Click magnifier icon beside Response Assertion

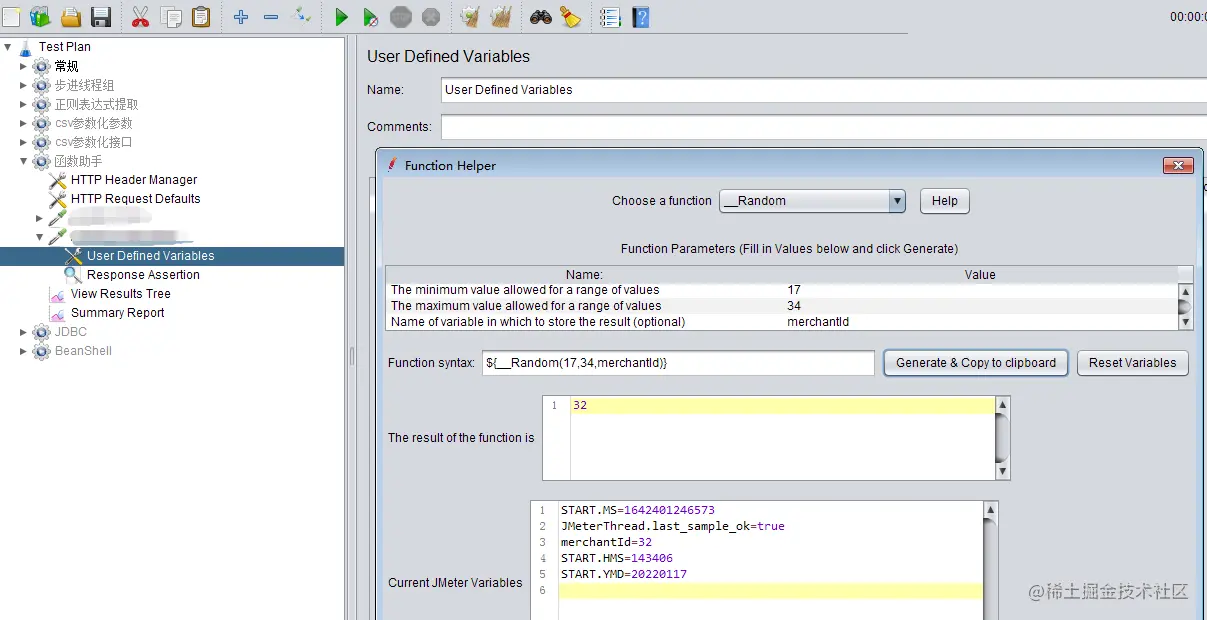(73, 275)
